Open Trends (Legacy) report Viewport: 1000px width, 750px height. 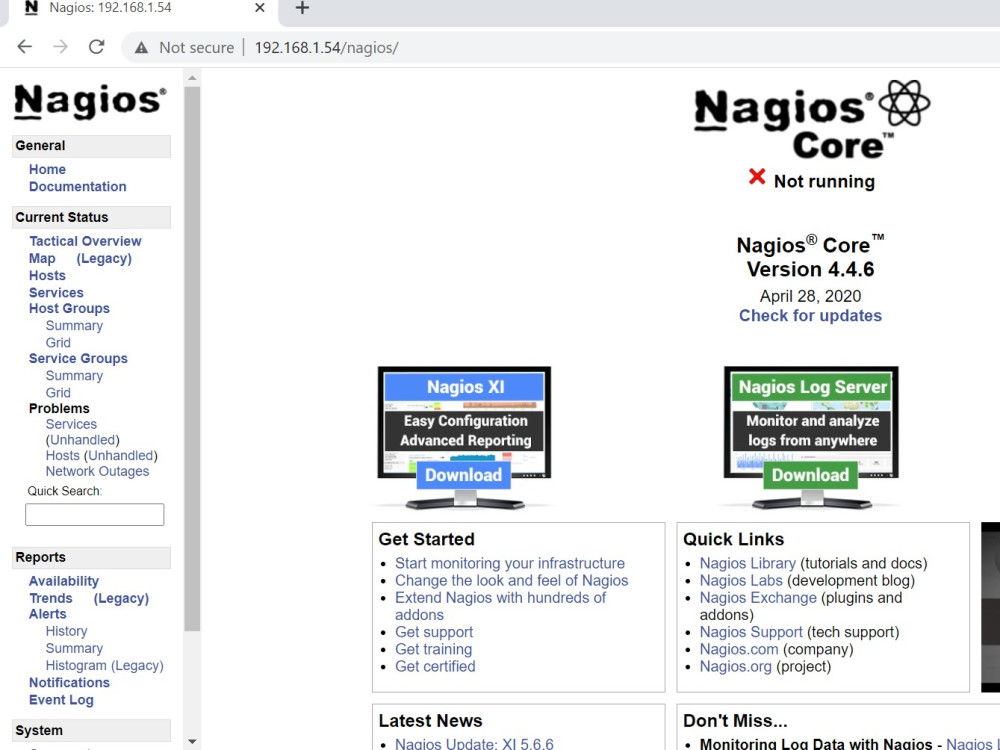point(121,598)
